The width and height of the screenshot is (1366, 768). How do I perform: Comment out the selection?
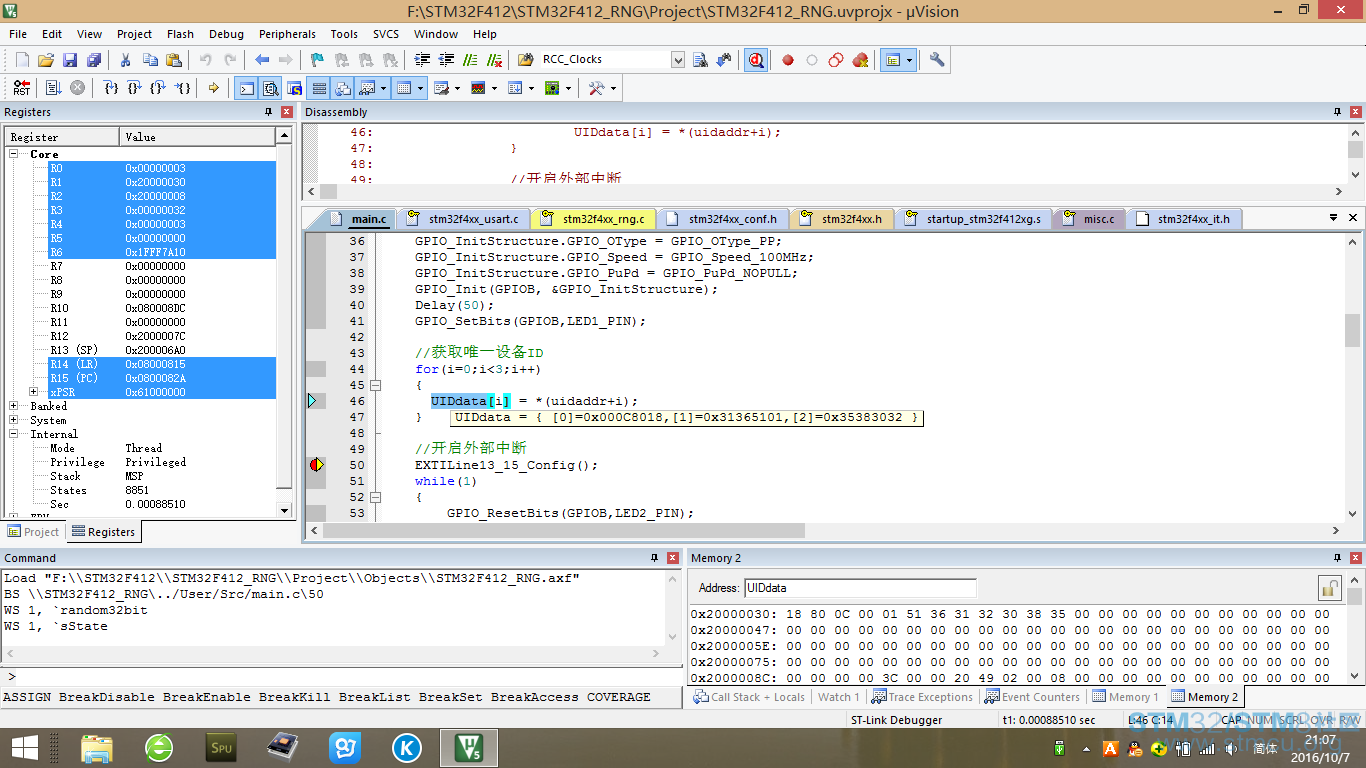tap(469, 60)
